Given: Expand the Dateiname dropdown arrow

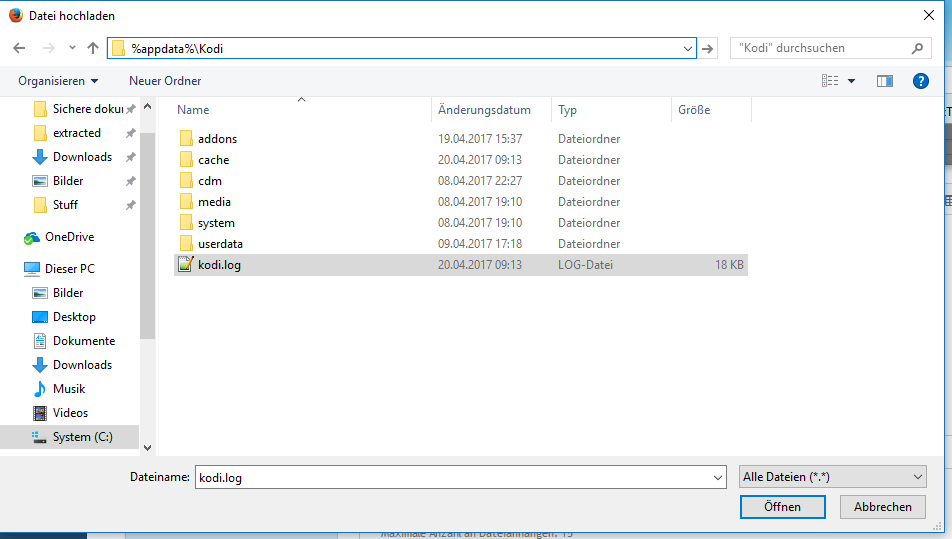Looking at the screenshot, I should pyautogui.click(x=718, y=478).
